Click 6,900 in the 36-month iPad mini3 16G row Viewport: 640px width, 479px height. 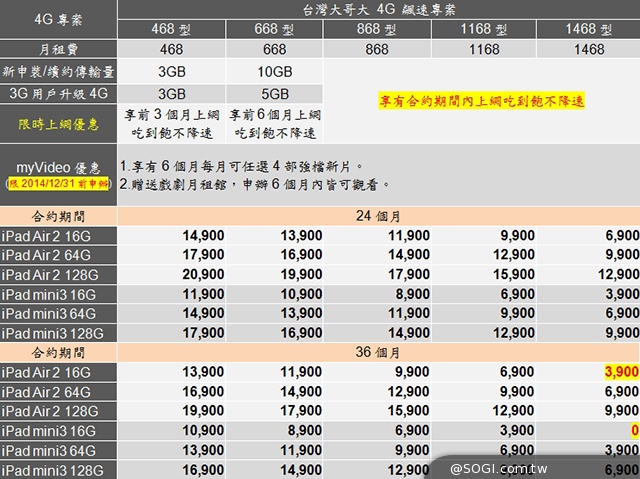(x=412, y=430)
